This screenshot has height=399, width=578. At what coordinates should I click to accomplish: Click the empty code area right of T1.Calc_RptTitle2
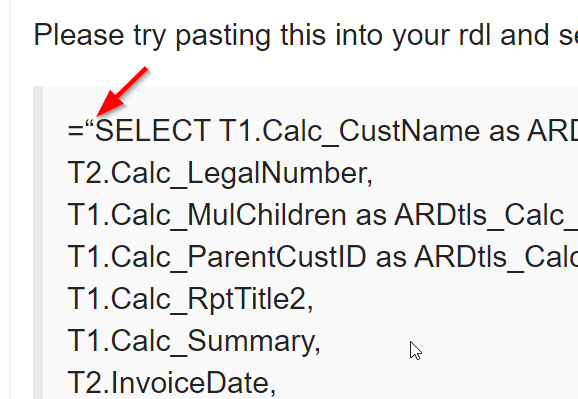442,299
